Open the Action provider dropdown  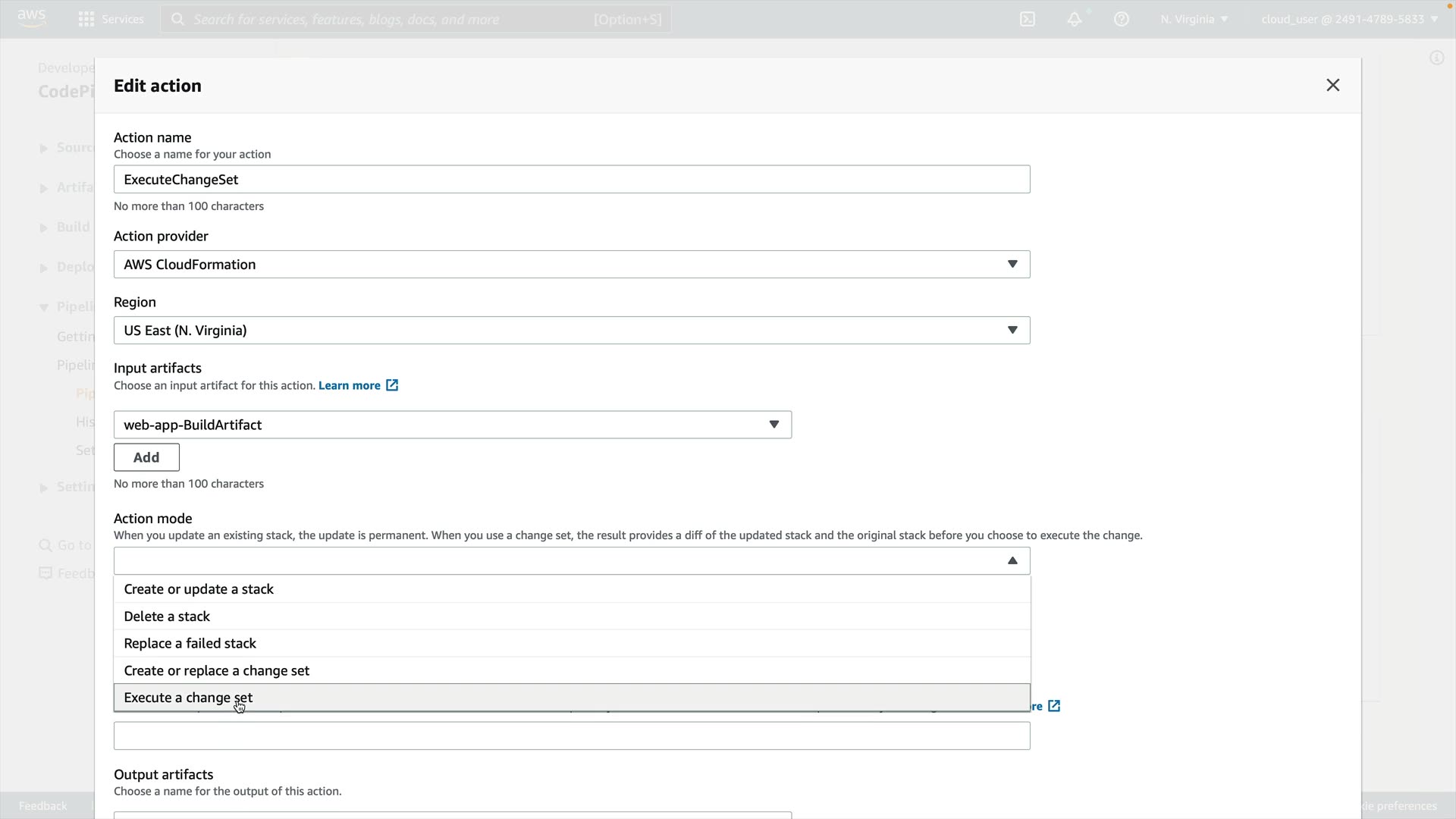coord(571,264)
